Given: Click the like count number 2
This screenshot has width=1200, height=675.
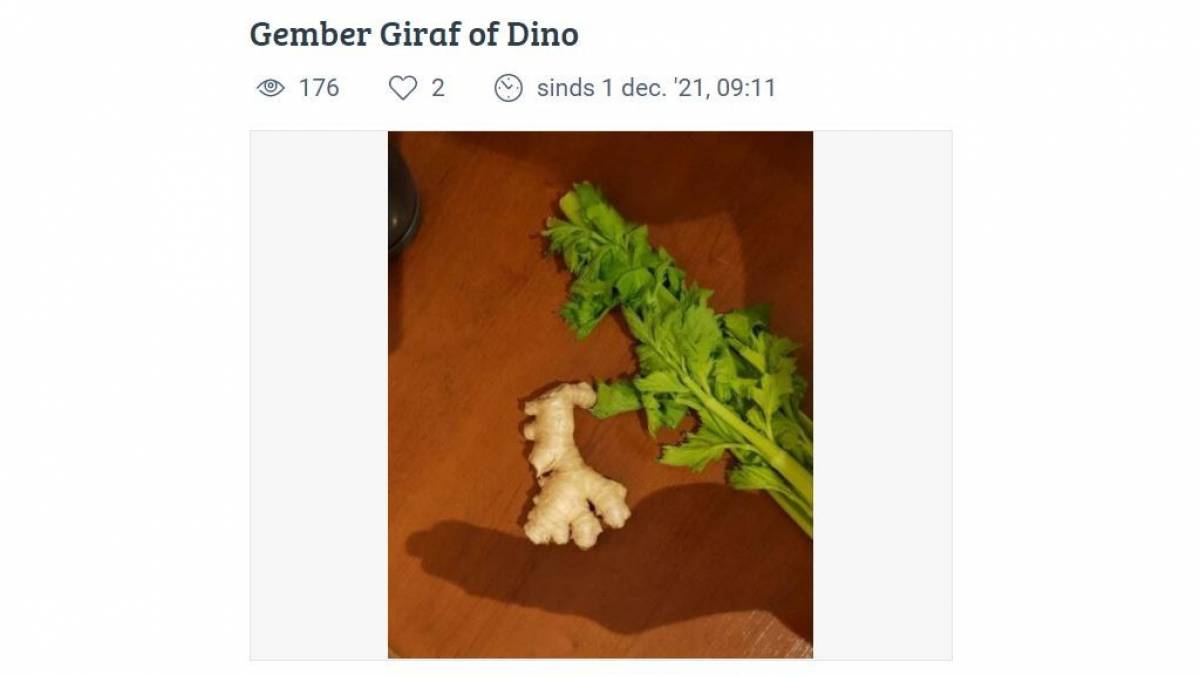Looking at the screenshot, I should pyautogui.click(x=438, y=88).
